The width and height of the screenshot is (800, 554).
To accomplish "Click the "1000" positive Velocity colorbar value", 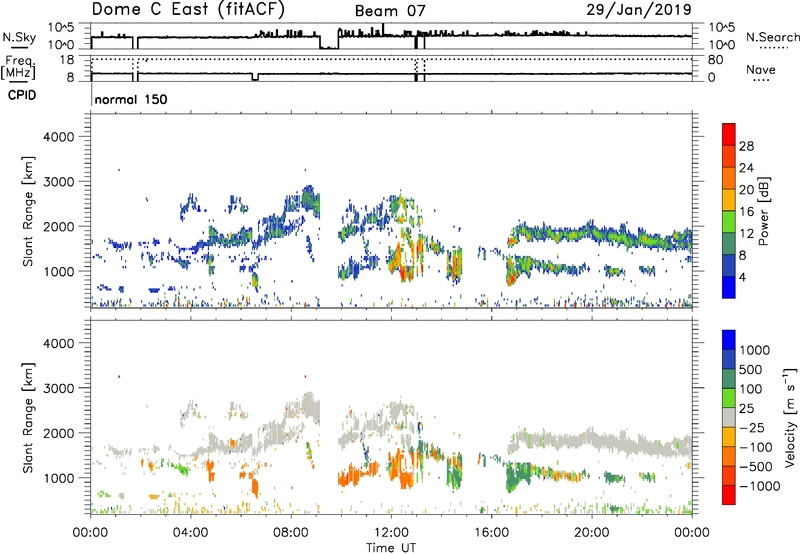I will point(755,350).
